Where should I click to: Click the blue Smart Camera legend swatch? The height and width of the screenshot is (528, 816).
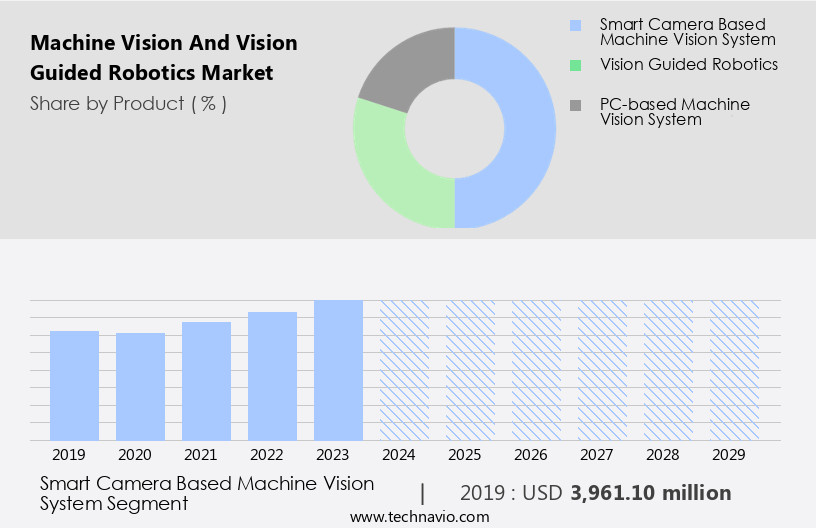pos(574,25)
